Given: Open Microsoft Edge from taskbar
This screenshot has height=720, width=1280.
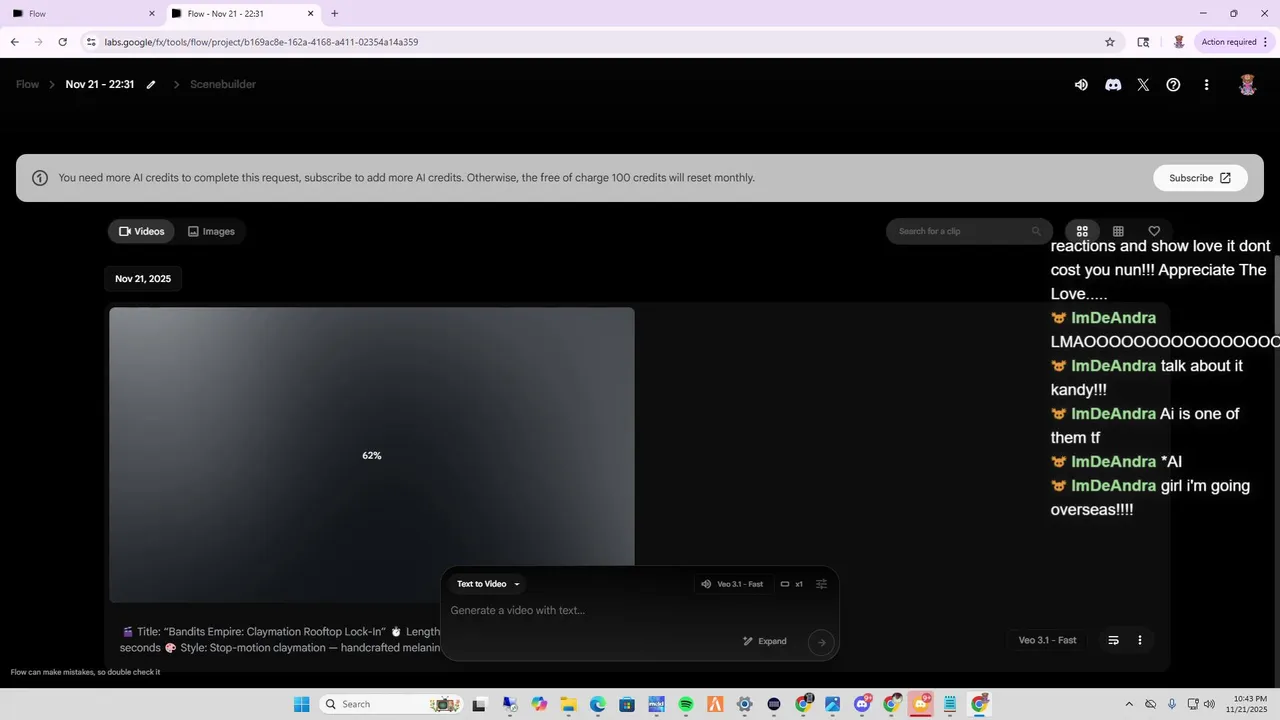Looking at the screenshot, I should pyautogui.click(x=597, y=704).
